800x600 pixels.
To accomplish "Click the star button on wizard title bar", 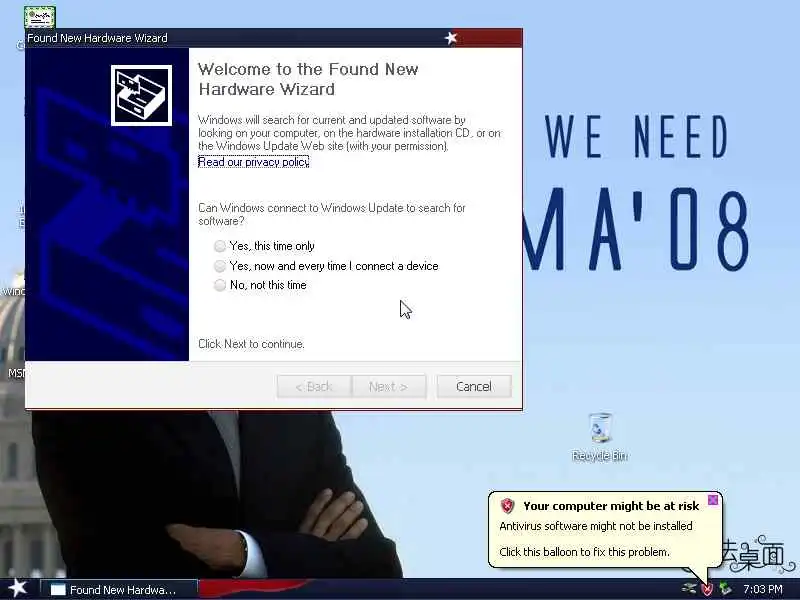I will click(451, 38).
